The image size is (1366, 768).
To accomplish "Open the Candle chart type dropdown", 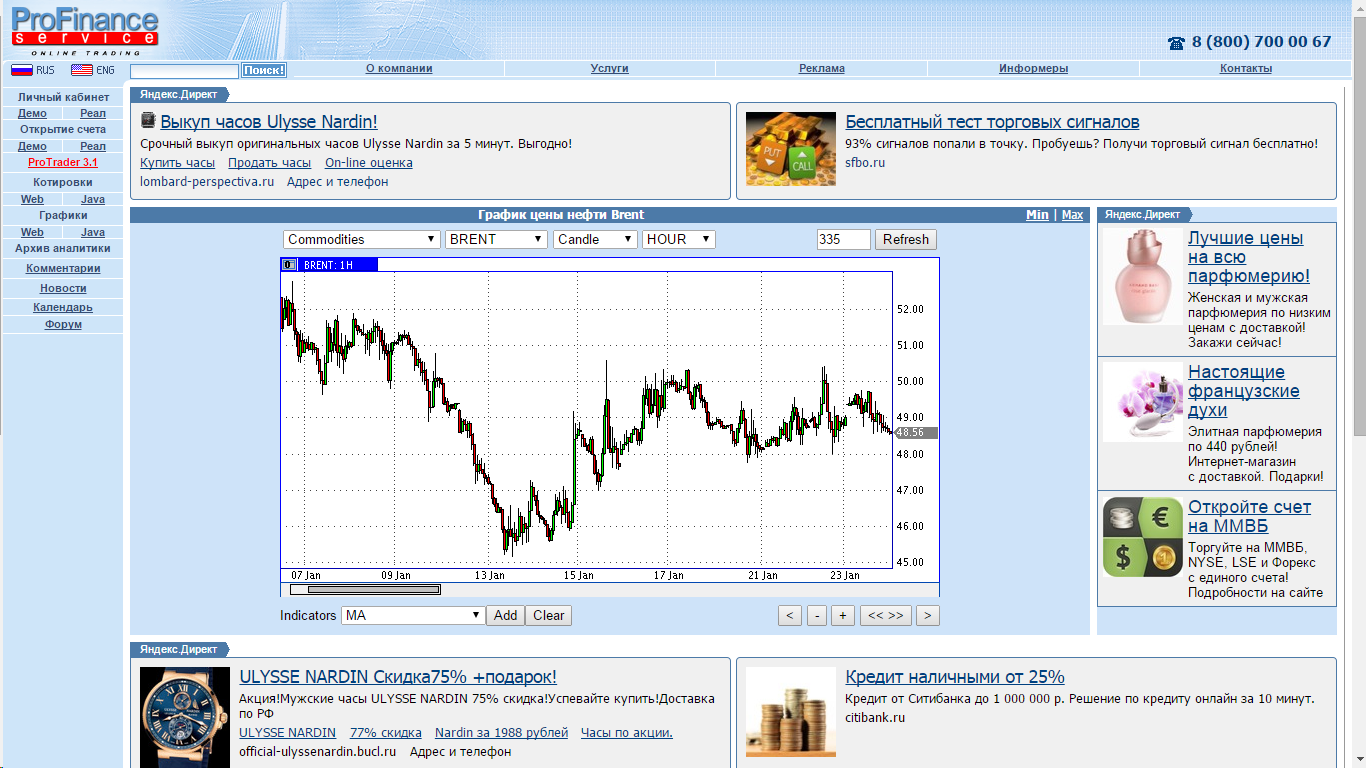I will point(595,239).
